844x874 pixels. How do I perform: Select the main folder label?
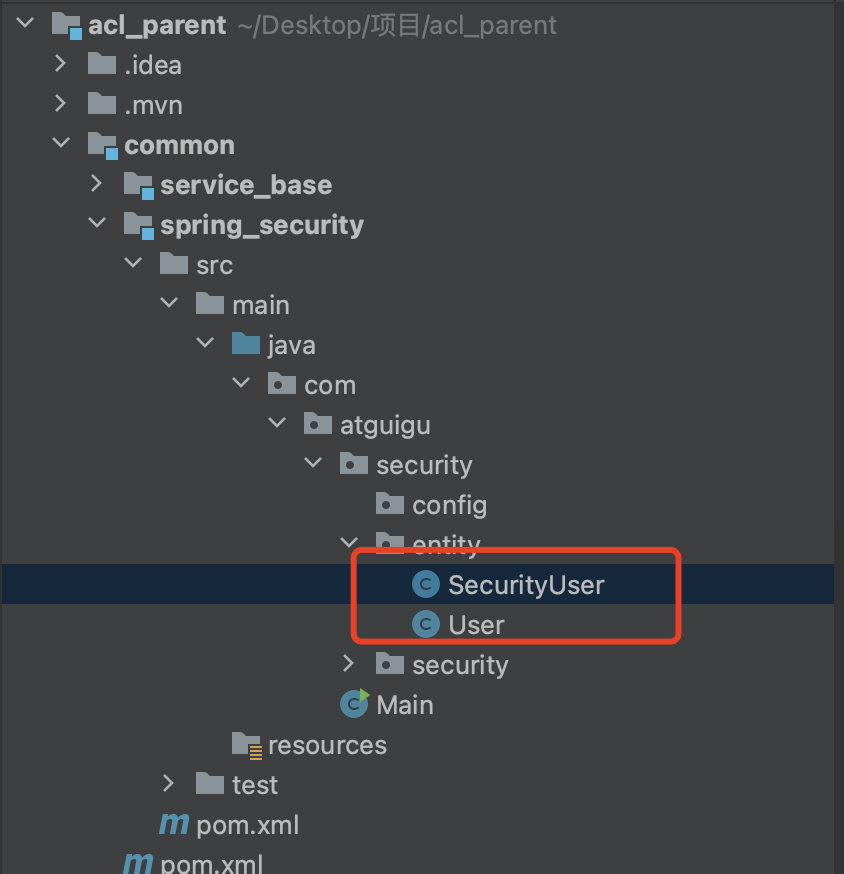click(260, 305)
